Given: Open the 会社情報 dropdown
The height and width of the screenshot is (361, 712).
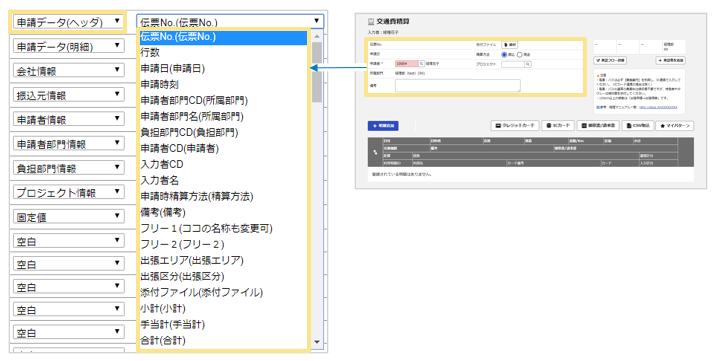Looking at the screenshot, I should tap(69, 70).
